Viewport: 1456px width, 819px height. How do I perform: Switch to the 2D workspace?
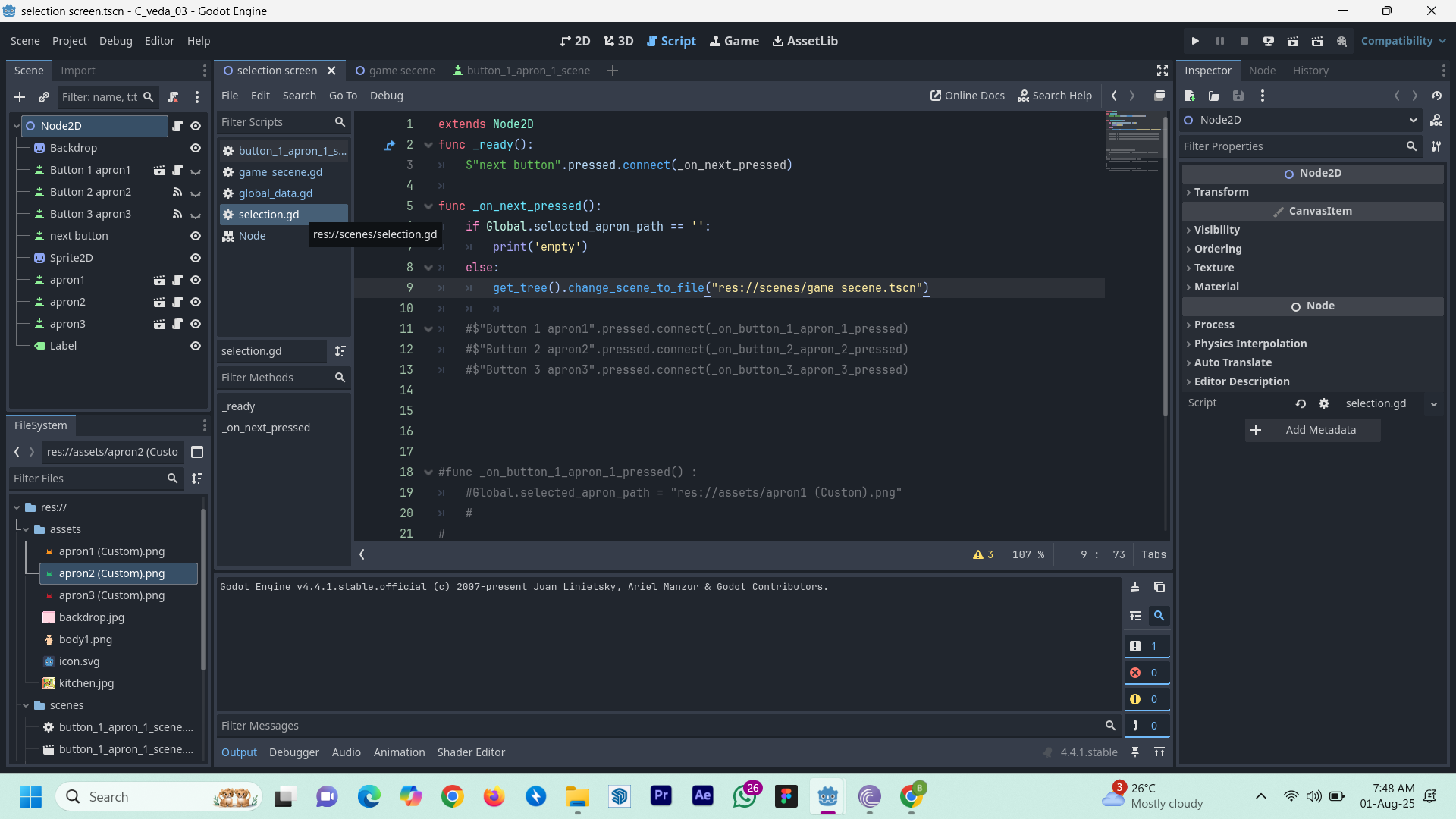pyautogui.click(x=575, y=41)
